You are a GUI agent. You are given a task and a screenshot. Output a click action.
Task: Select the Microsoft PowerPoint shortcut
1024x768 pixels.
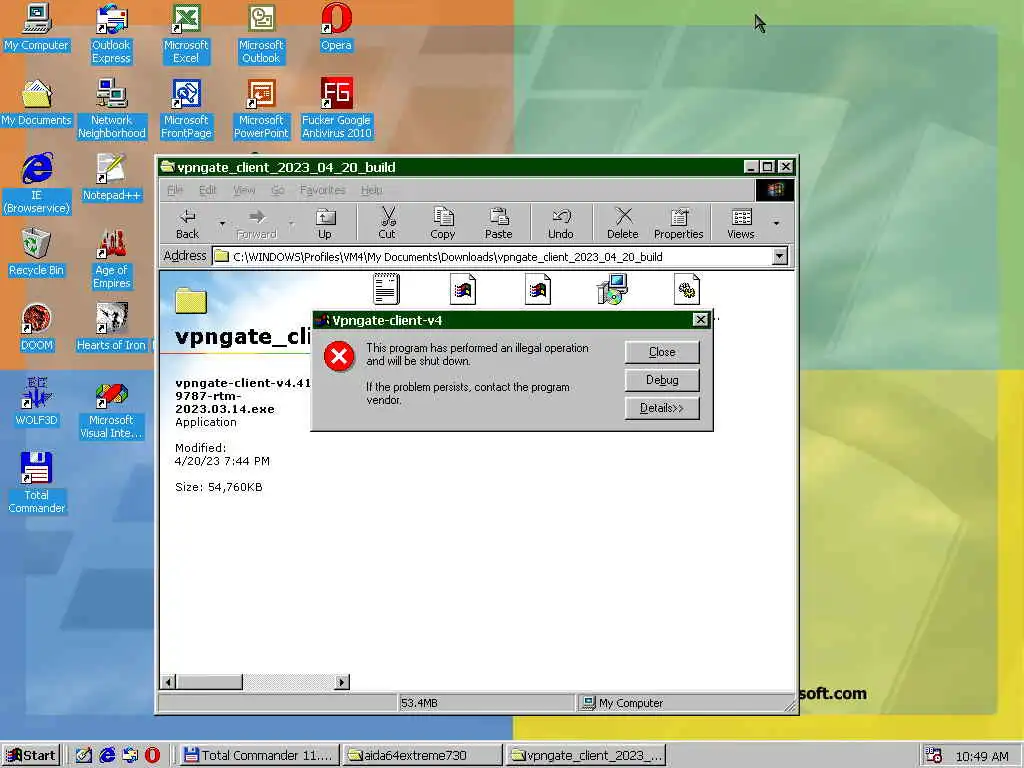pos(261,109)
